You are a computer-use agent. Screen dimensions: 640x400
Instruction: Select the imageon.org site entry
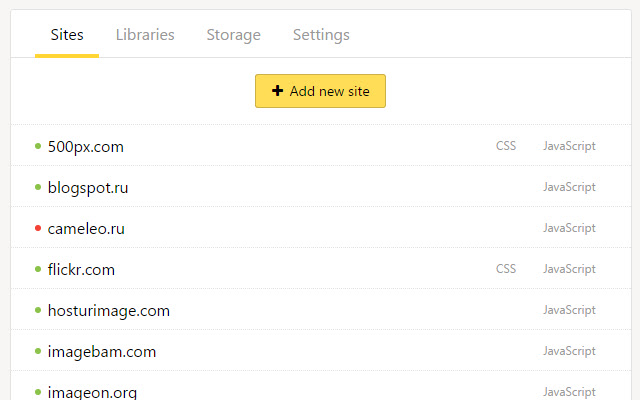[92, 392]
